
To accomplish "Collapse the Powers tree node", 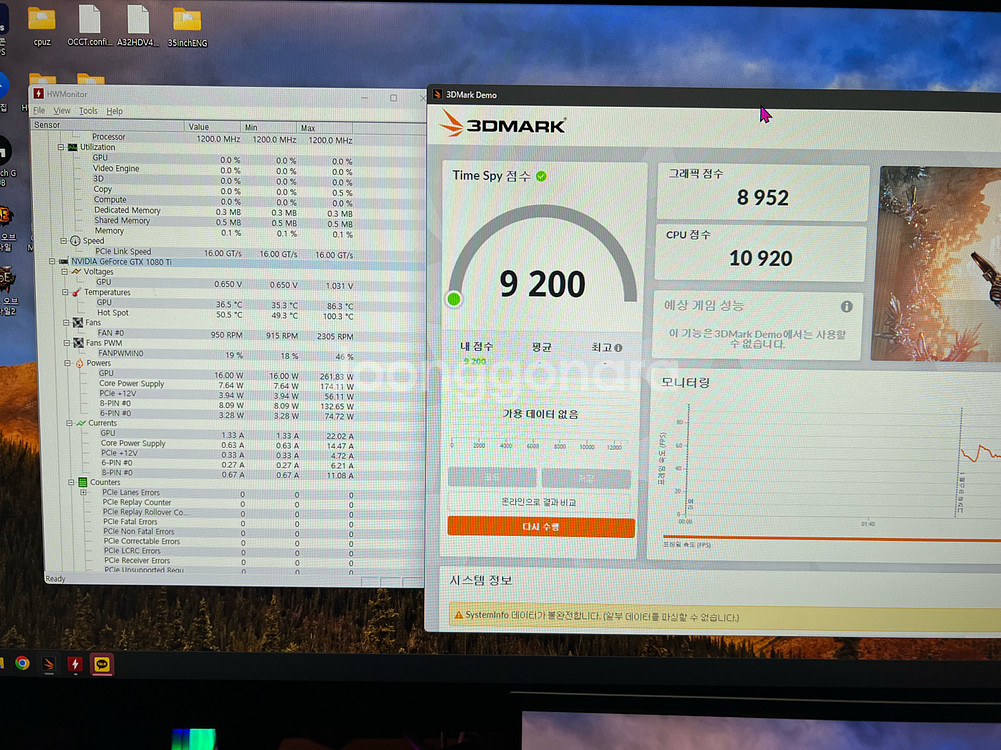I will pos(68,363).
